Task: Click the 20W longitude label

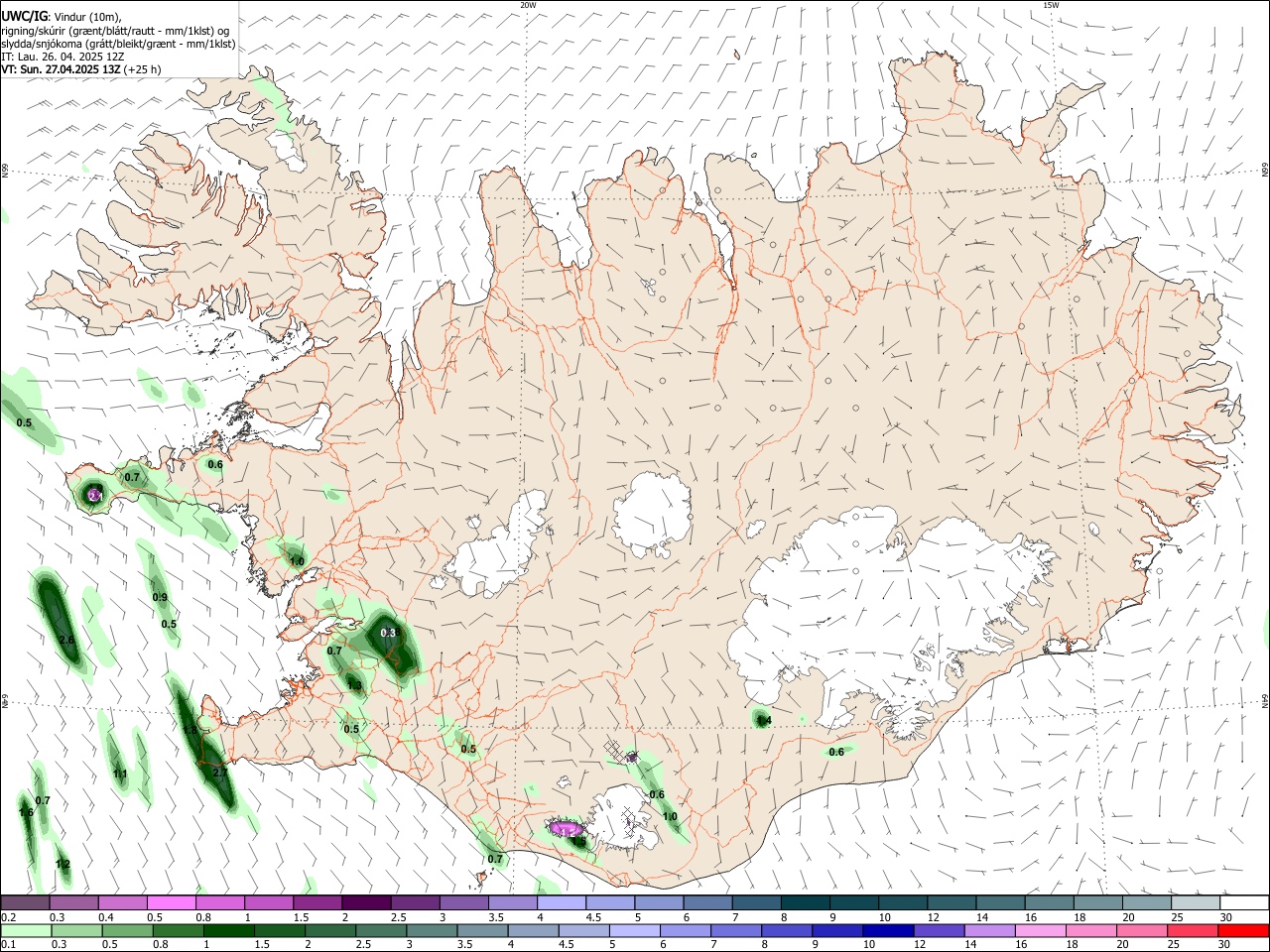Action: [x=528, y=5]
